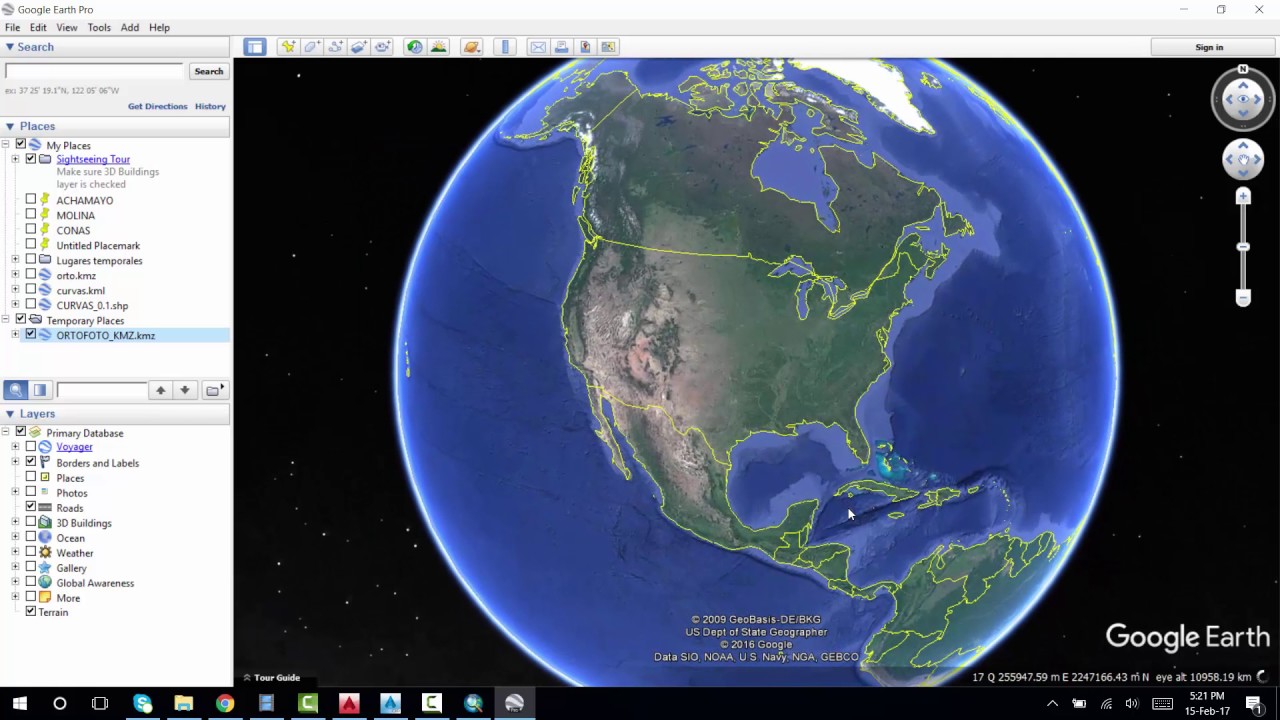The width and height of the screenshot is (1280, 720).
Task: Move selected place down with down arrow
Action: (185, 390)
